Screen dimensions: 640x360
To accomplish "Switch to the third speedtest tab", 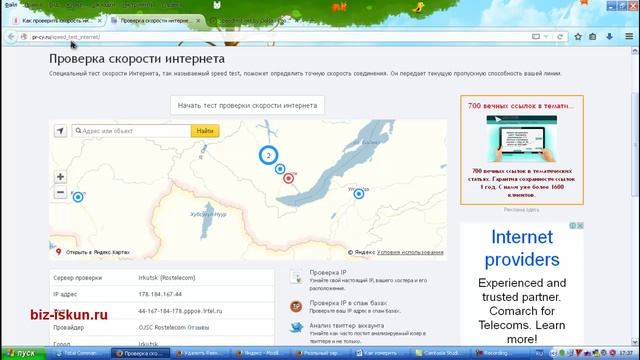I will (255, 20).
